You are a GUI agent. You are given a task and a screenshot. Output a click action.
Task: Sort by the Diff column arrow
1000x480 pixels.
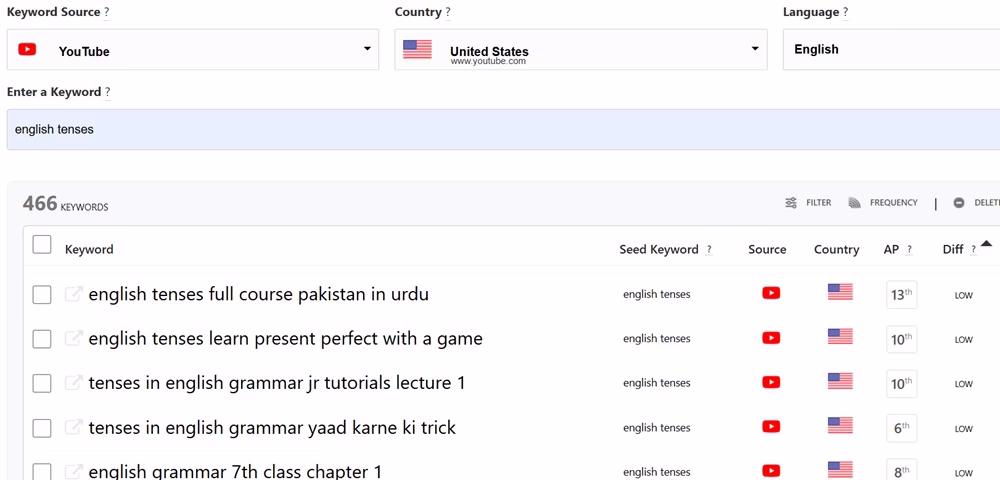tap(986, 244)
